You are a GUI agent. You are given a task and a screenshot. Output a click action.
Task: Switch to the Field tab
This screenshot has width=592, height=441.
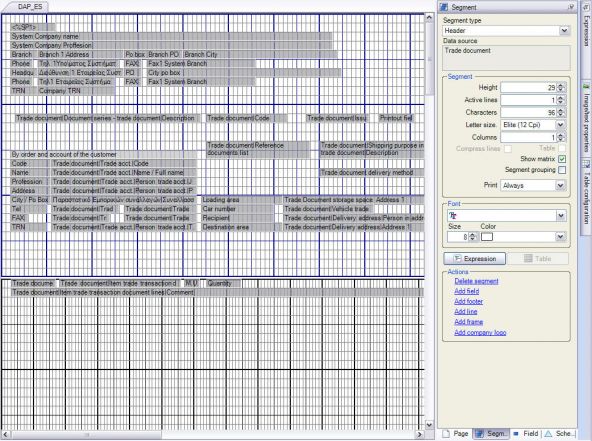coord(526,434)
